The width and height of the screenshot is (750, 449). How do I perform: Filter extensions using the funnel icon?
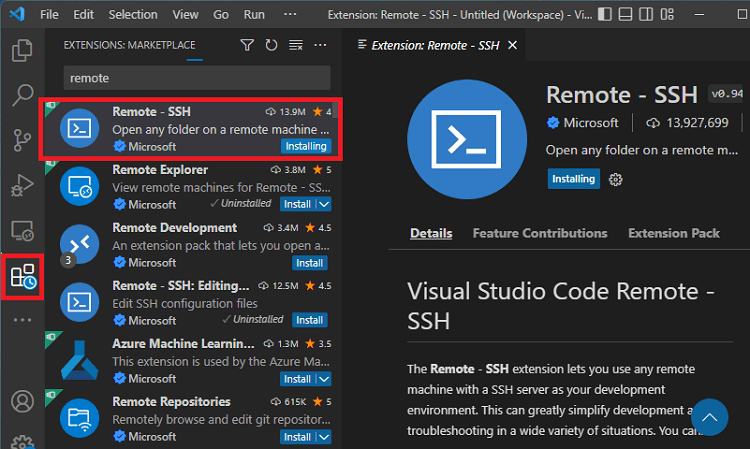pyautogui.click(x=247, y=45)
